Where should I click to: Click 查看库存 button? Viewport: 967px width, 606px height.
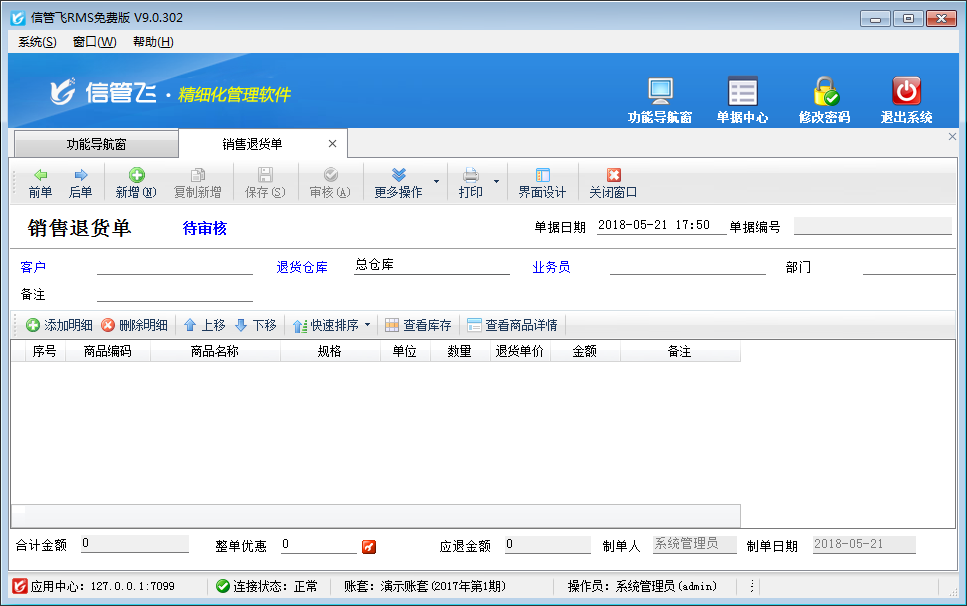[418, 325]
